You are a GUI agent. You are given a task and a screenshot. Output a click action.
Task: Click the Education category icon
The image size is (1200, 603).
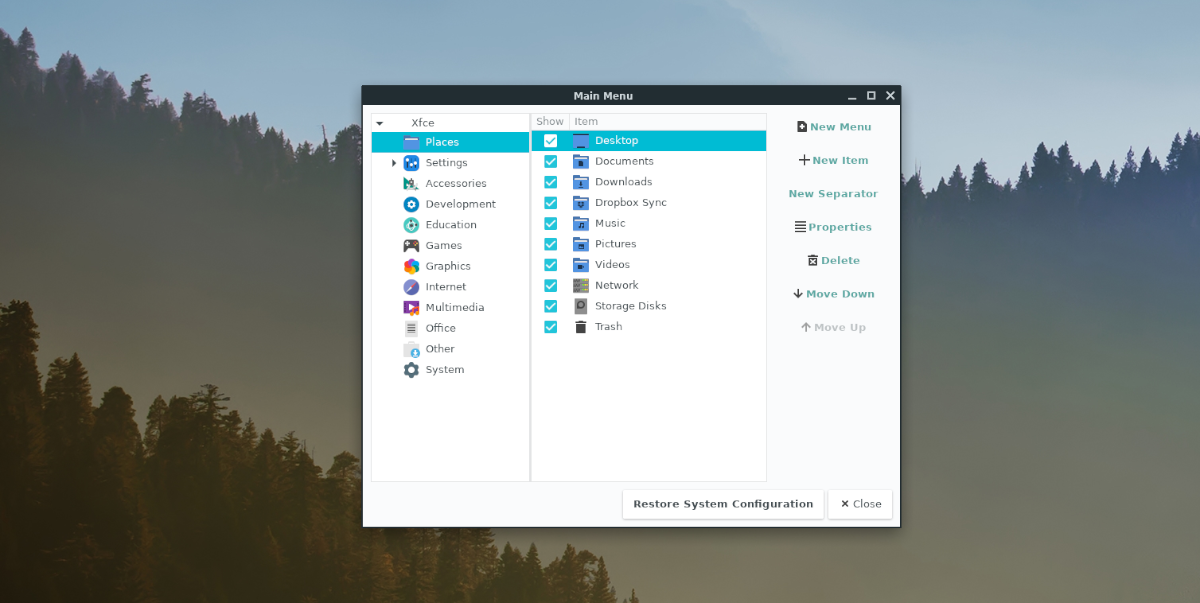point(409,224)
